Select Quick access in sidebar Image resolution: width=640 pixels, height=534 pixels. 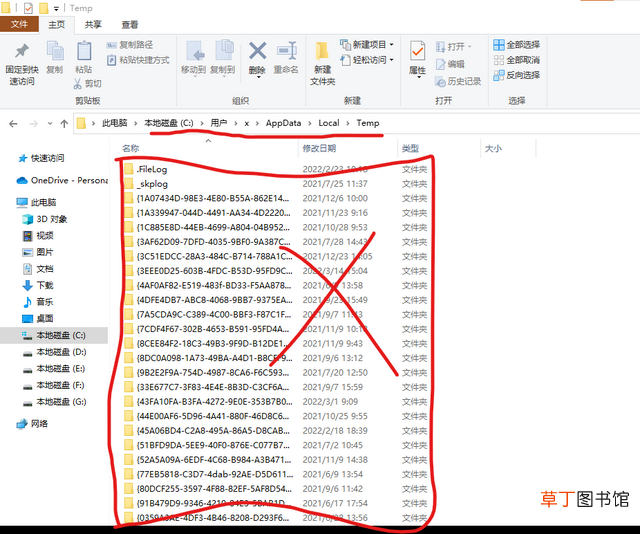tap(41, 158)
